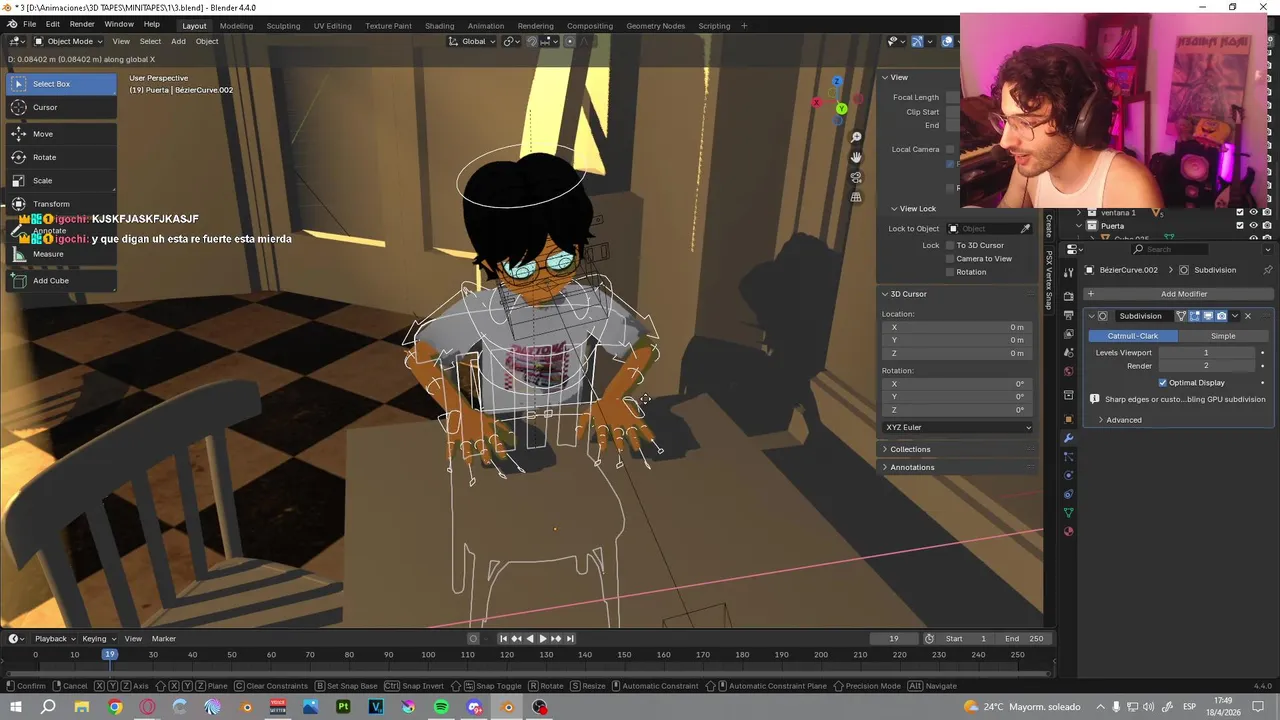Click the Add Modifier button

1177,294
